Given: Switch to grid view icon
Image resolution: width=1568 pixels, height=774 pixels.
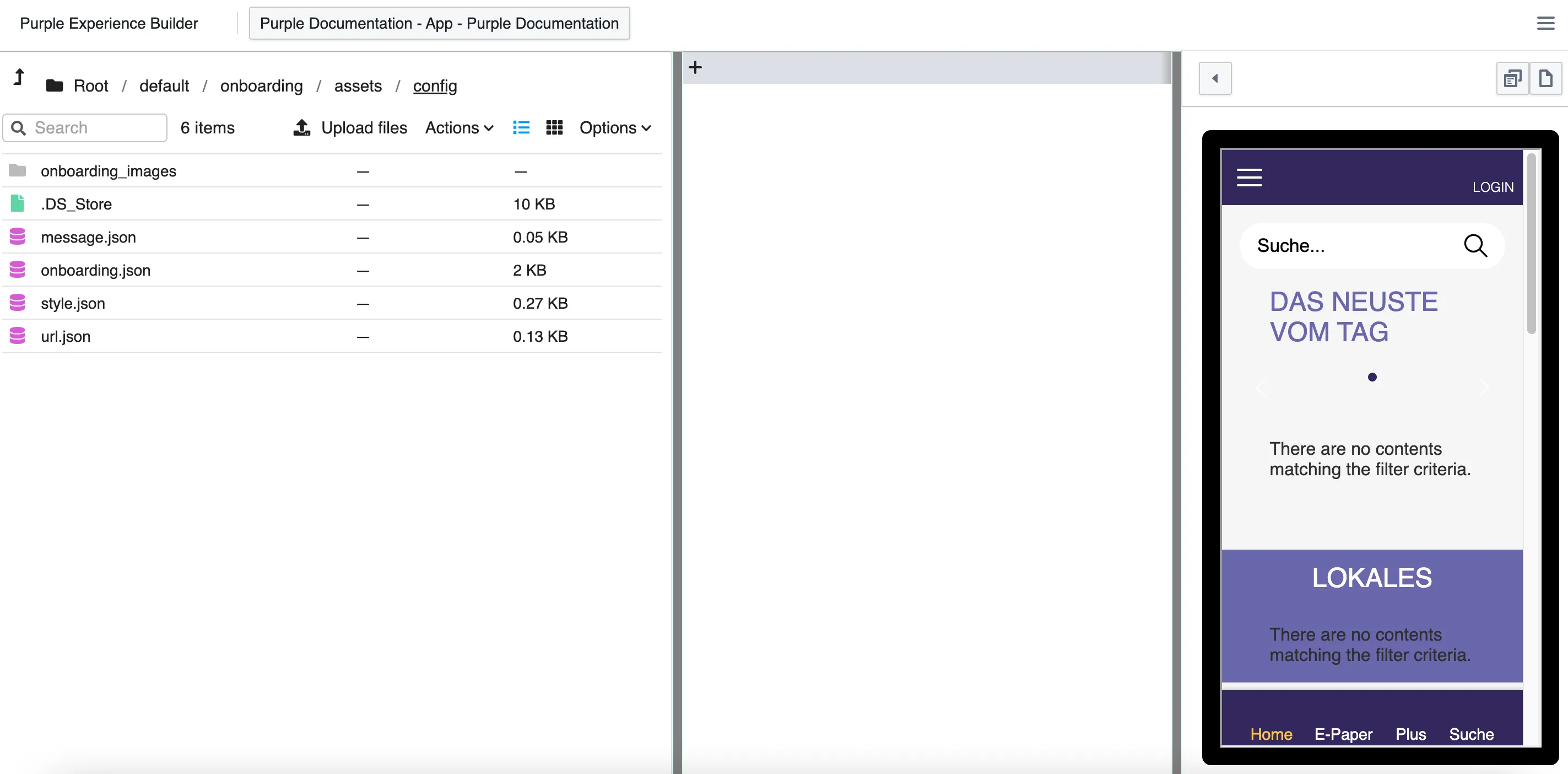Looking at the screenshot, I should click(554, 127).
